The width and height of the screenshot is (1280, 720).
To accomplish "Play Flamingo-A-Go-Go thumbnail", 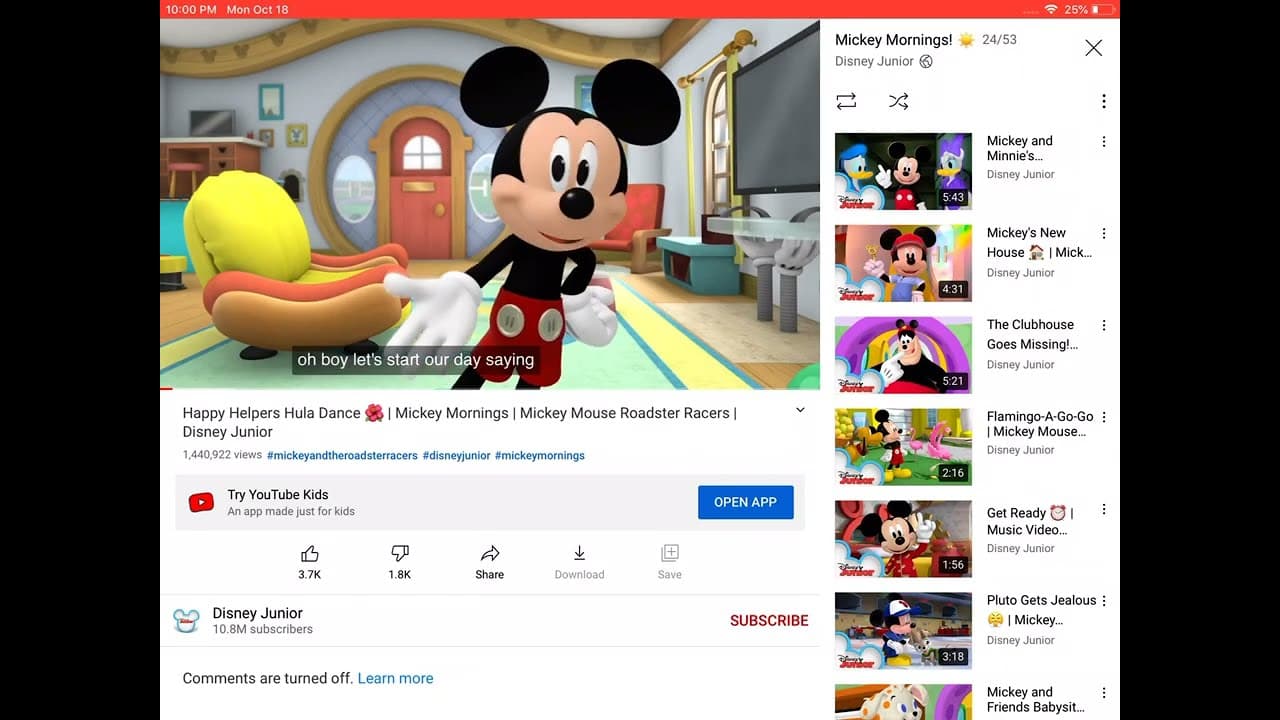I will 903,447.
